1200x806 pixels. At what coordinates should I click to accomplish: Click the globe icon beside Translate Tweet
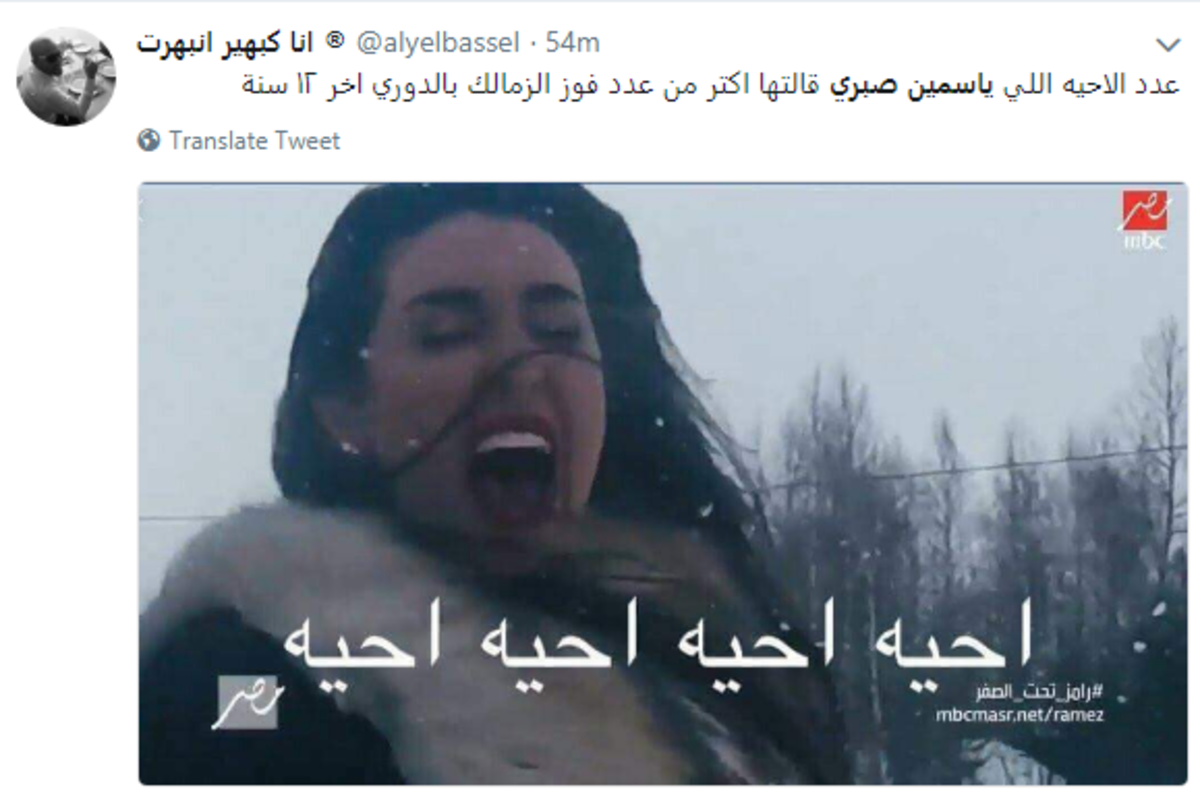(149, 141)
